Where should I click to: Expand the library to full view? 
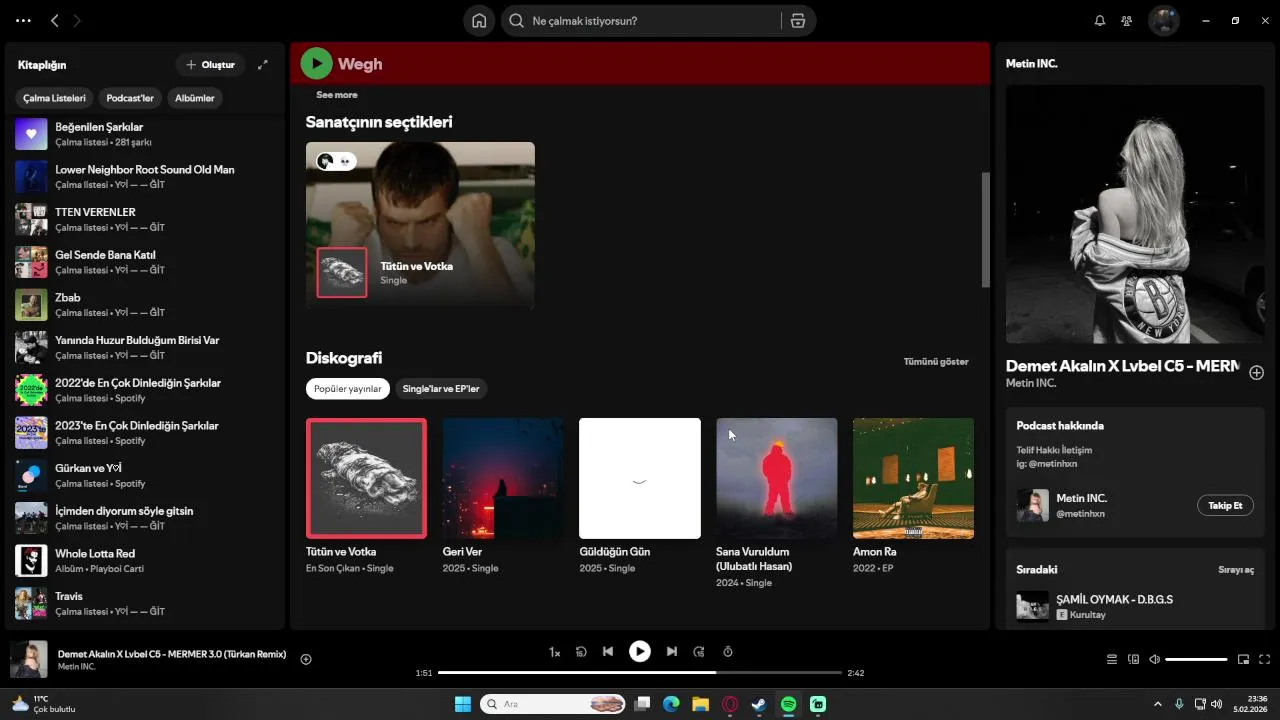(x=263, y=65)
